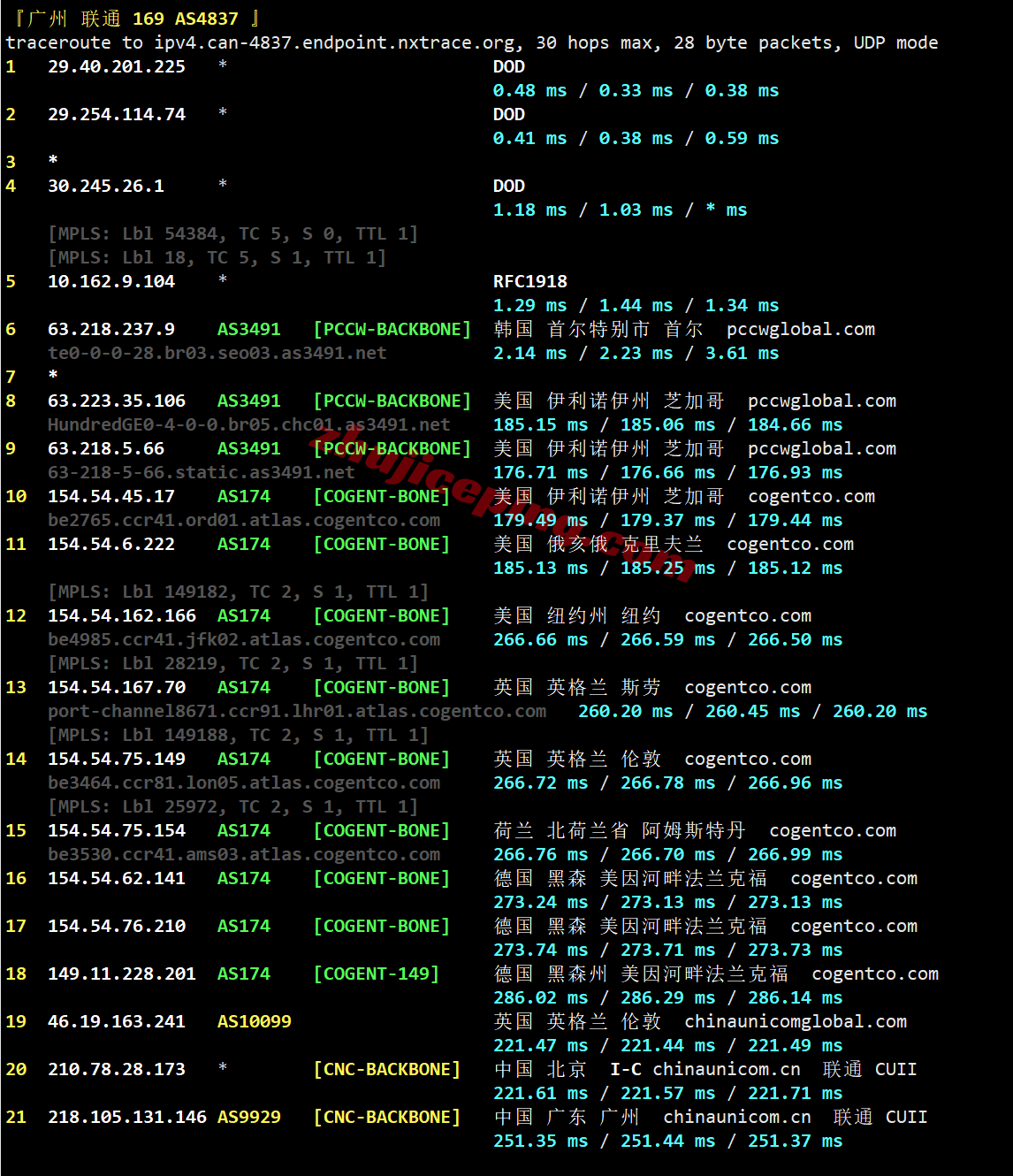Click latency 251.35 ms on hop 21
This screenshot has width=1013, height=1176.
pyautogui.click(x=540, y=1141)
